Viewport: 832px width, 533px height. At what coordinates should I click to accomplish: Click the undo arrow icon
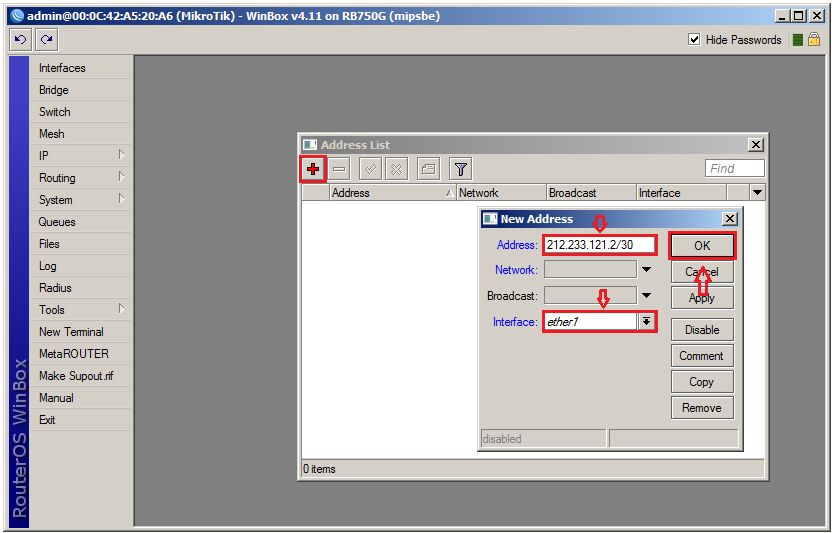tap(21, 40)
